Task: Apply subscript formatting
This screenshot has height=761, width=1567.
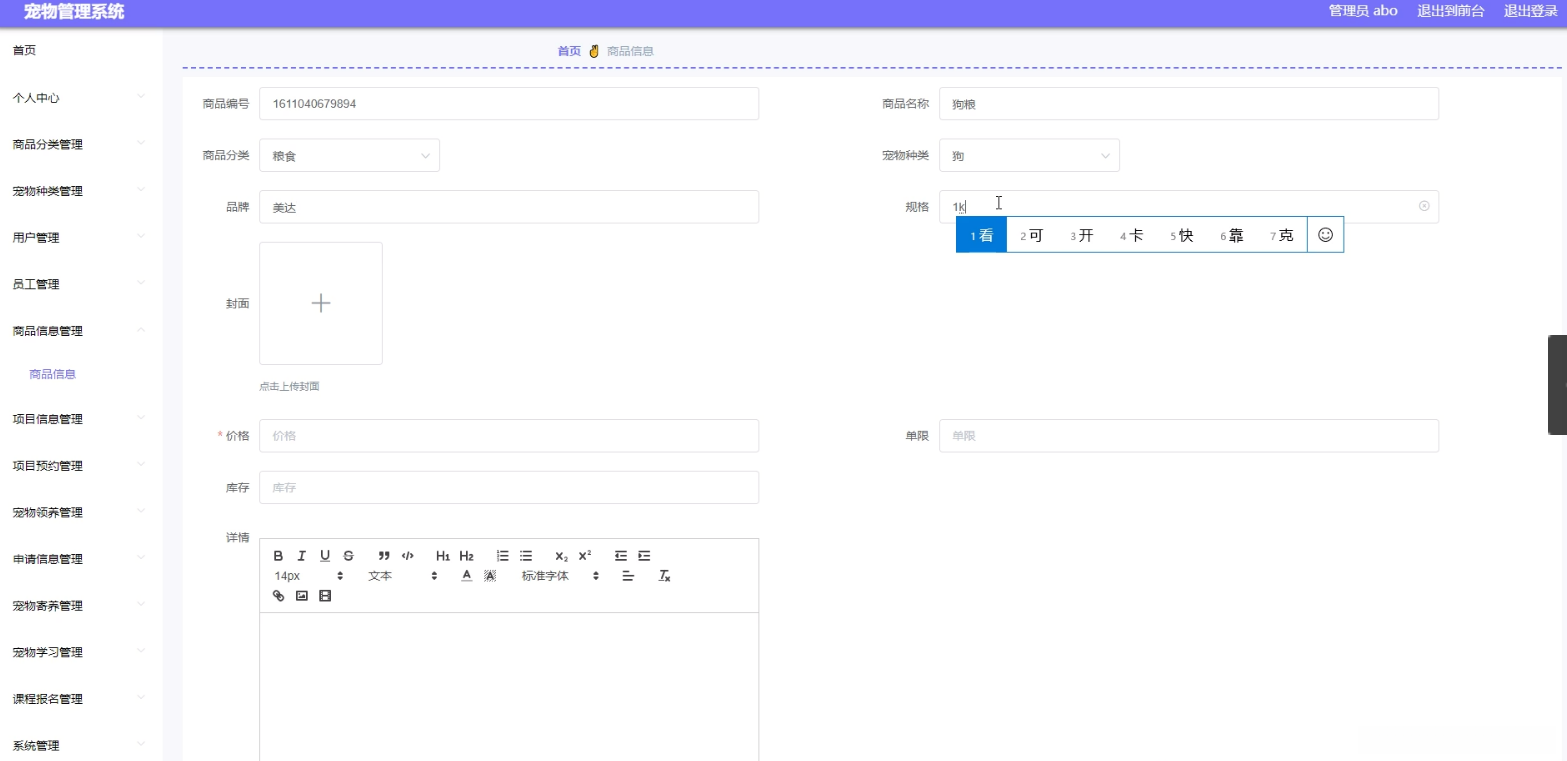Action: (561, 556)
